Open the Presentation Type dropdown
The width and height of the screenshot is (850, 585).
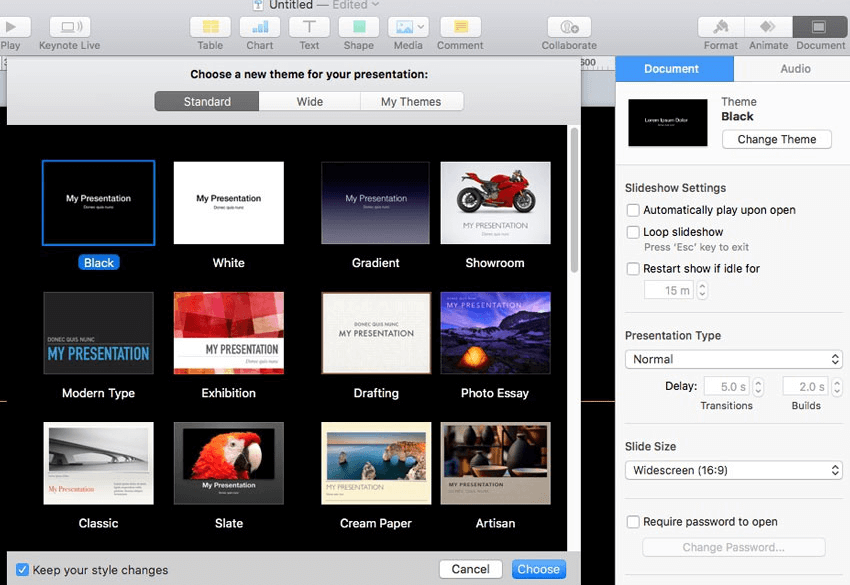coord(733,359)
